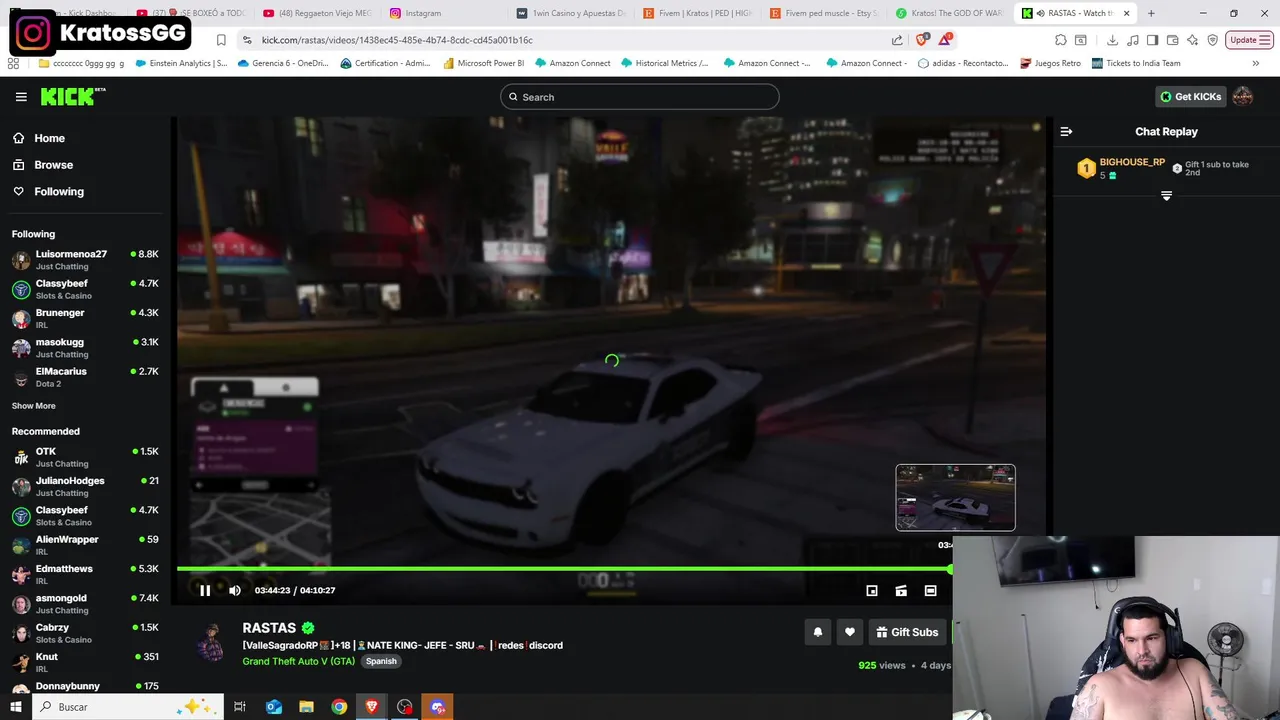Viewport: 1280px width, 720px height.
Task: Click Grand Theft Auto V category link
Action: [x=298, y=661]
